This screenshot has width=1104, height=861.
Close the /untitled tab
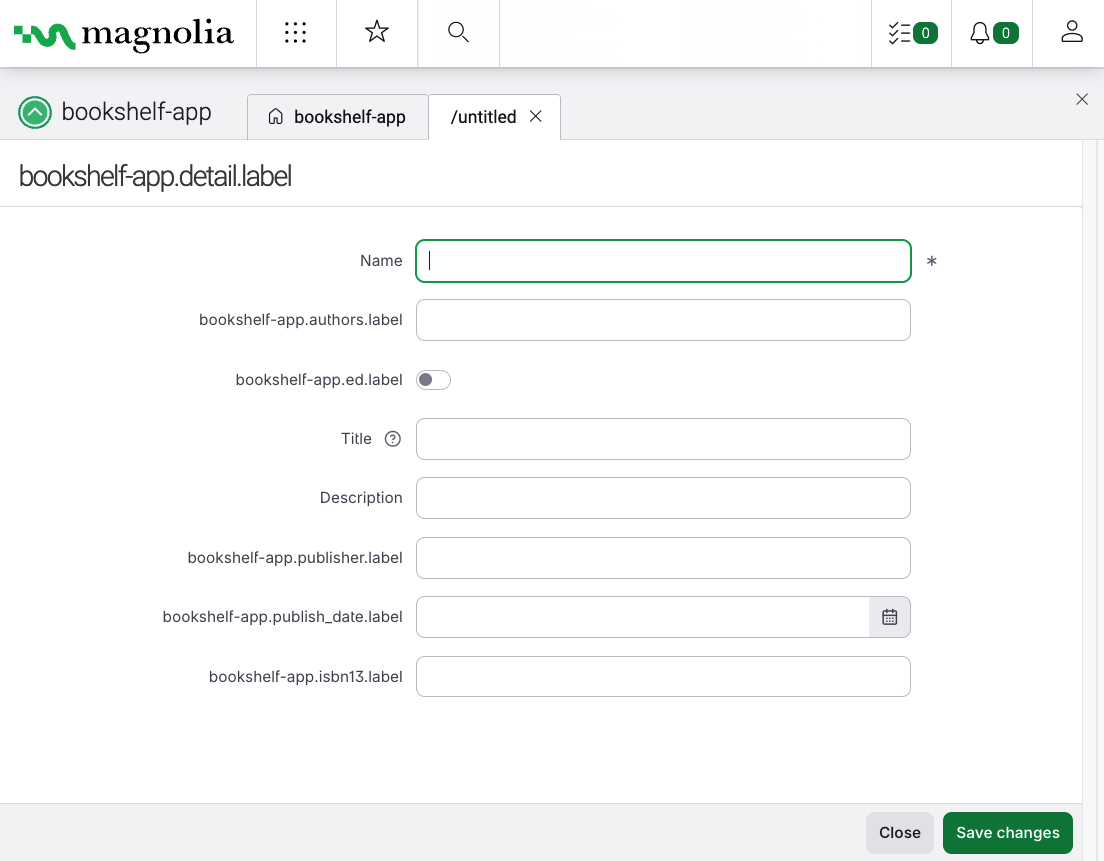click(536, 117)
